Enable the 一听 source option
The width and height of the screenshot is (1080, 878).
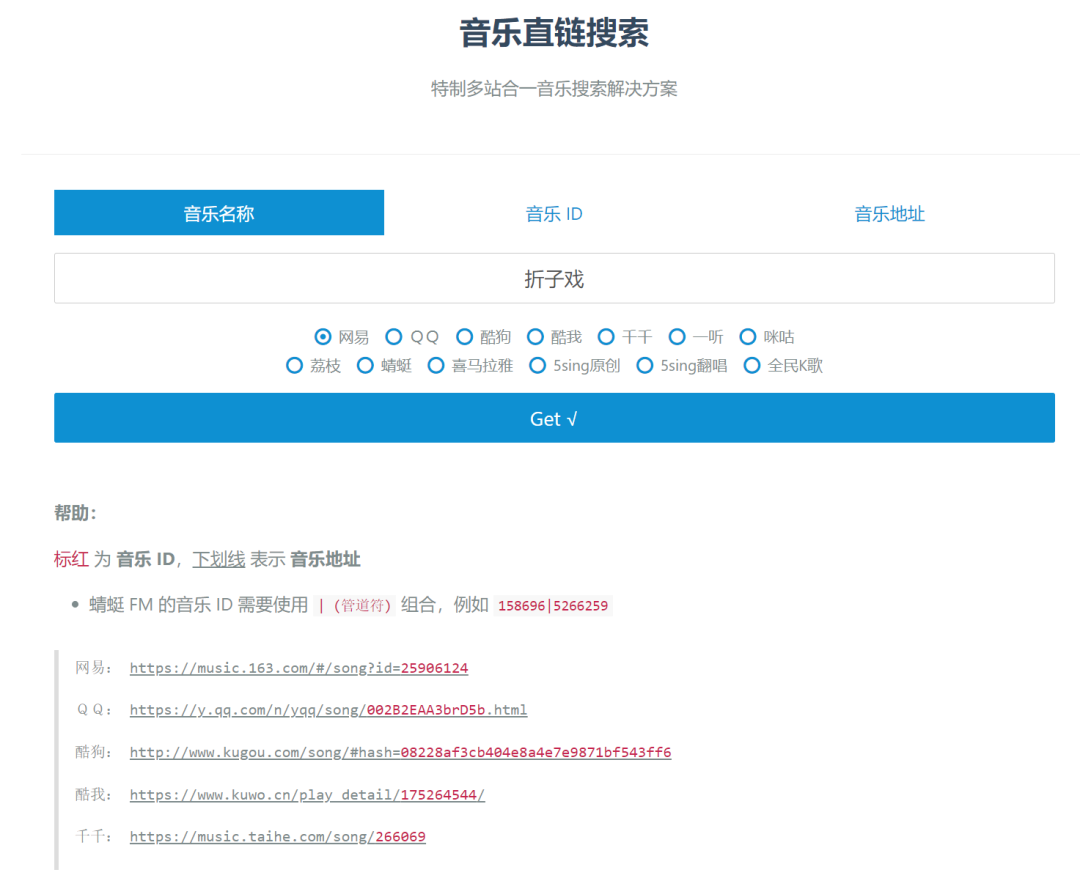(x=677, y=337)
